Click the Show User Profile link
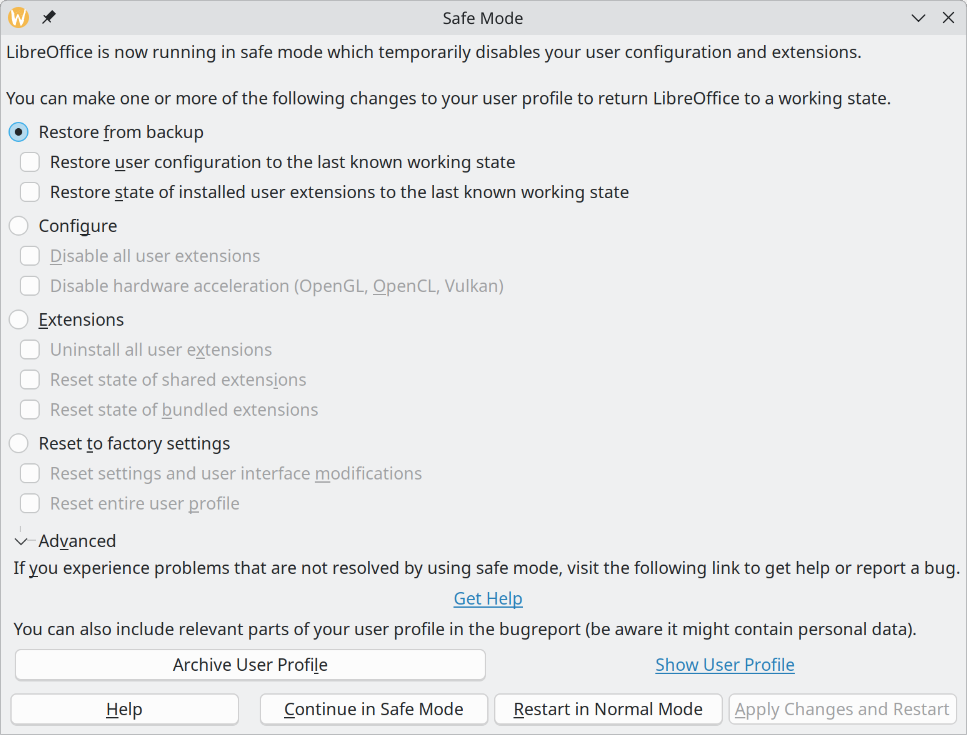 (x=725, y=665)
